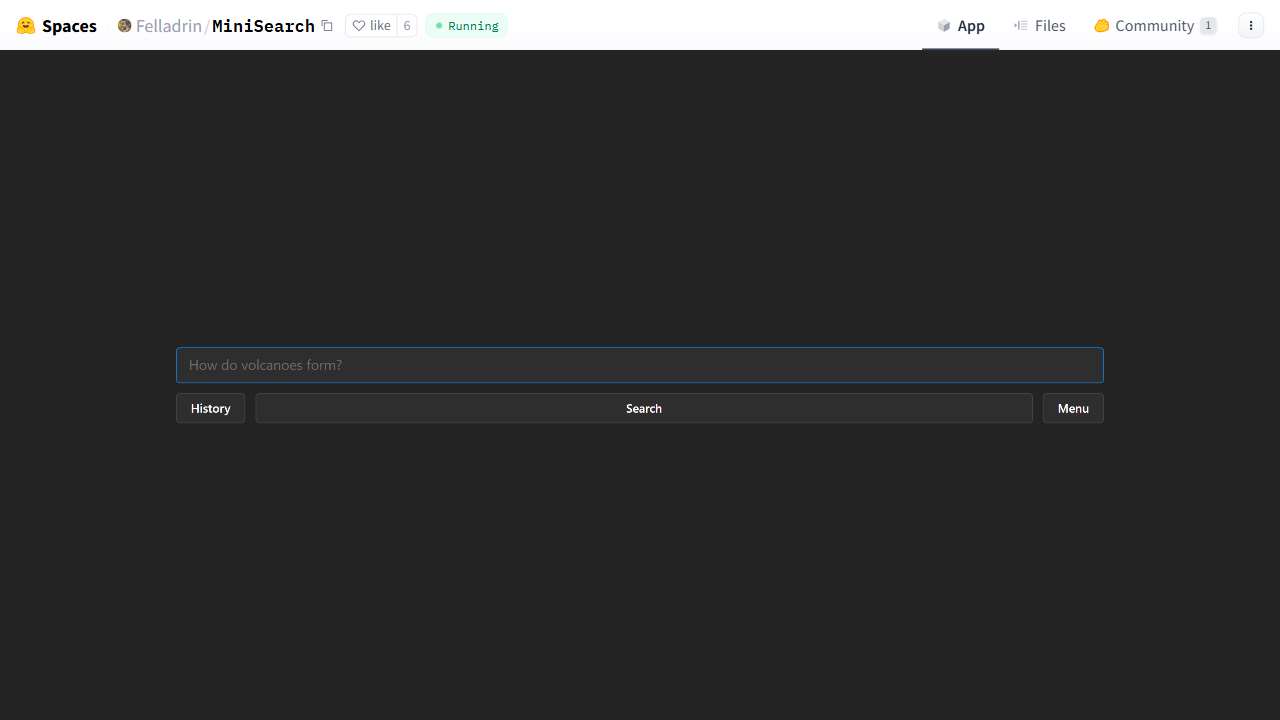Click the MiniSearch space name
This screenshot has width=1280, height=720.
pos(263,26)
